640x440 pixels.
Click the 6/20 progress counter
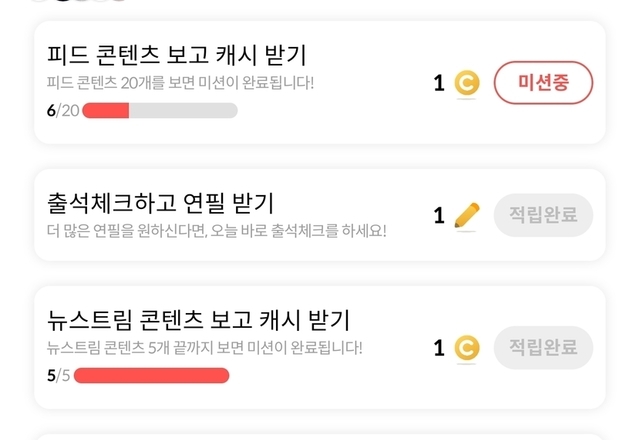coord(62,110)
